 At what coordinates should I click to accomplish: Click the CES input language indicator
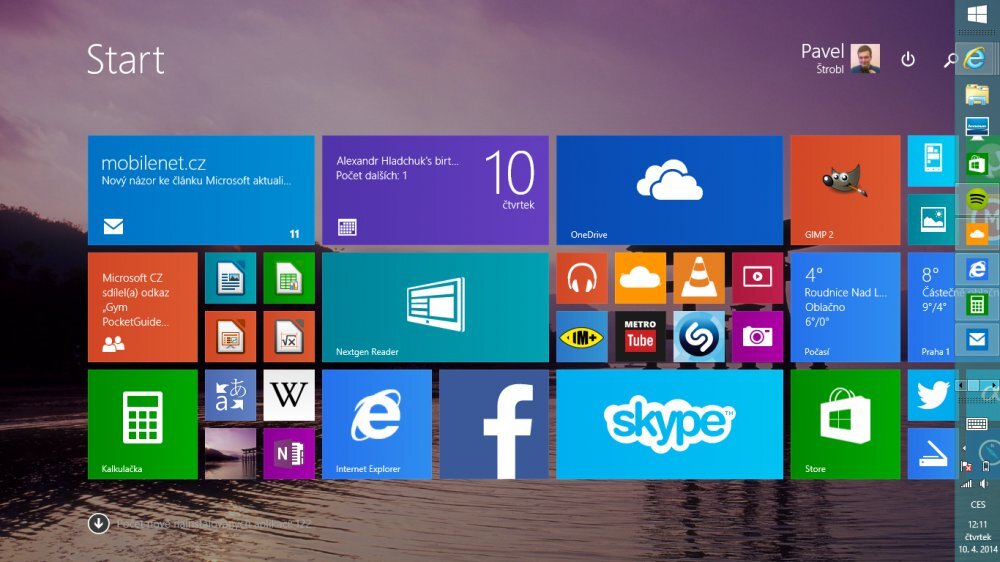point(978,504)
